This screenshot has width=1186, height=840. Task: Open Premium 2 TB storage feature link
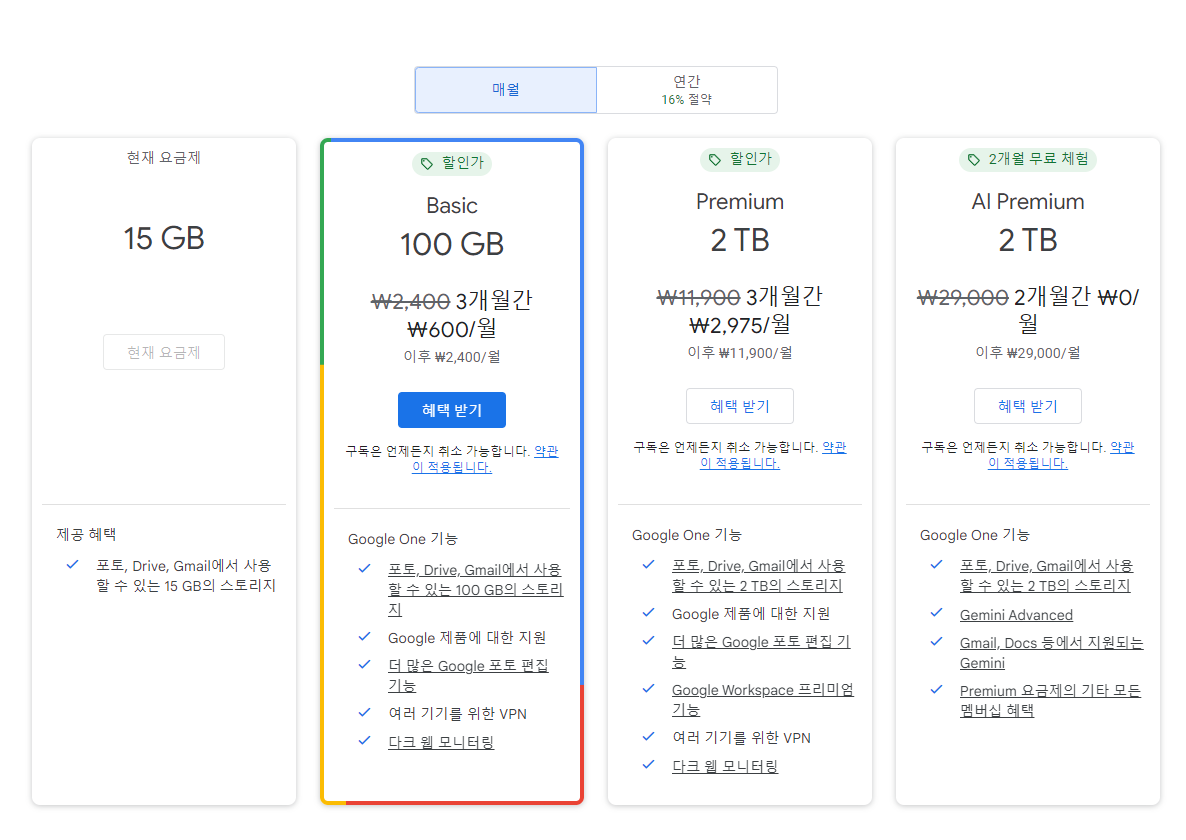(759, 575)
